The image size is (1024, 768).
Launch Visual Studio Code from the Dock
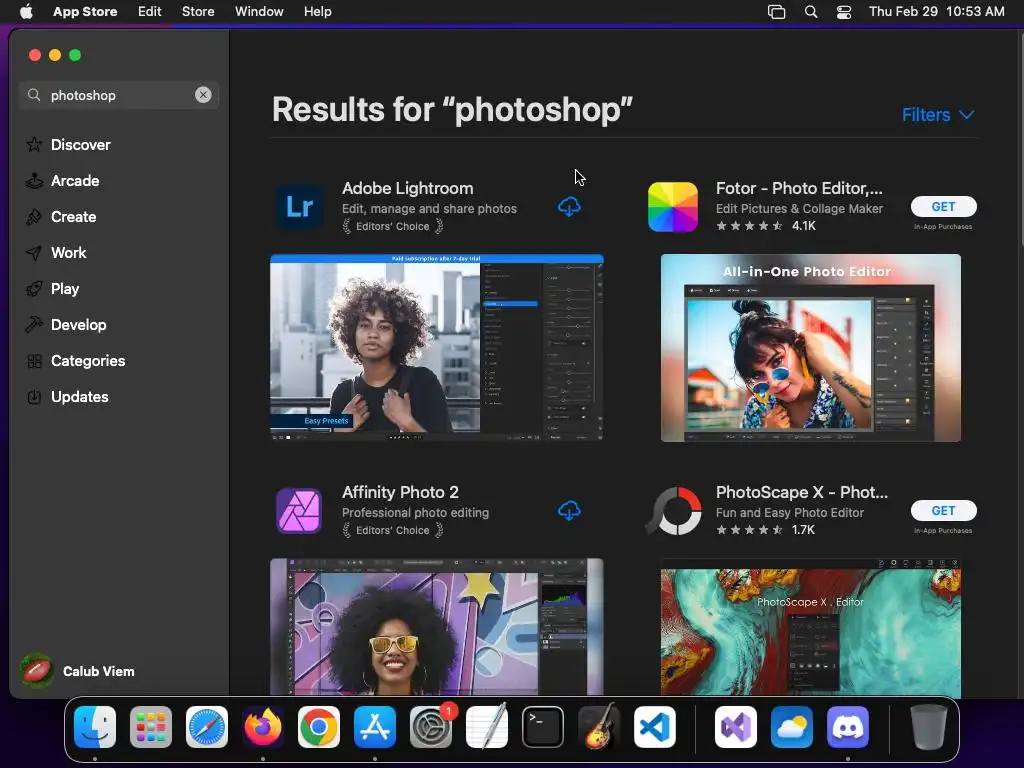click(x=655, y=727)
